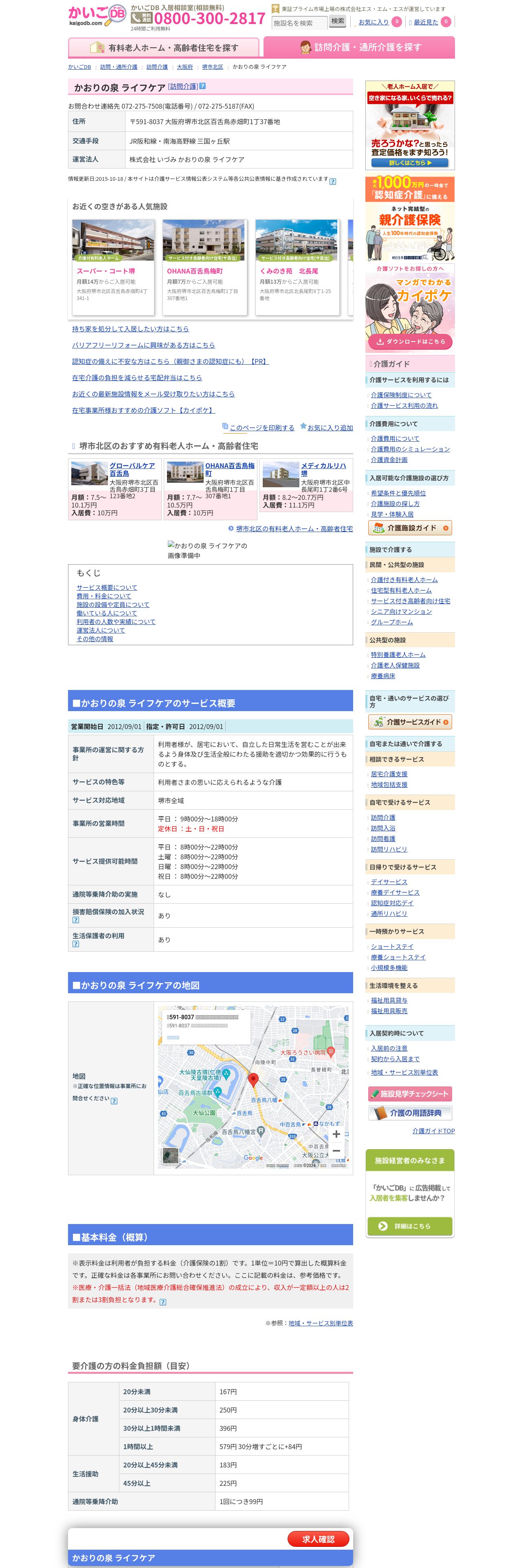The height and width of the screenshot is (1568, 523).
Task: Open 持ち家を処分して入居したい方はこちら link
Action: pyautogui.click(x=130, y=328)
